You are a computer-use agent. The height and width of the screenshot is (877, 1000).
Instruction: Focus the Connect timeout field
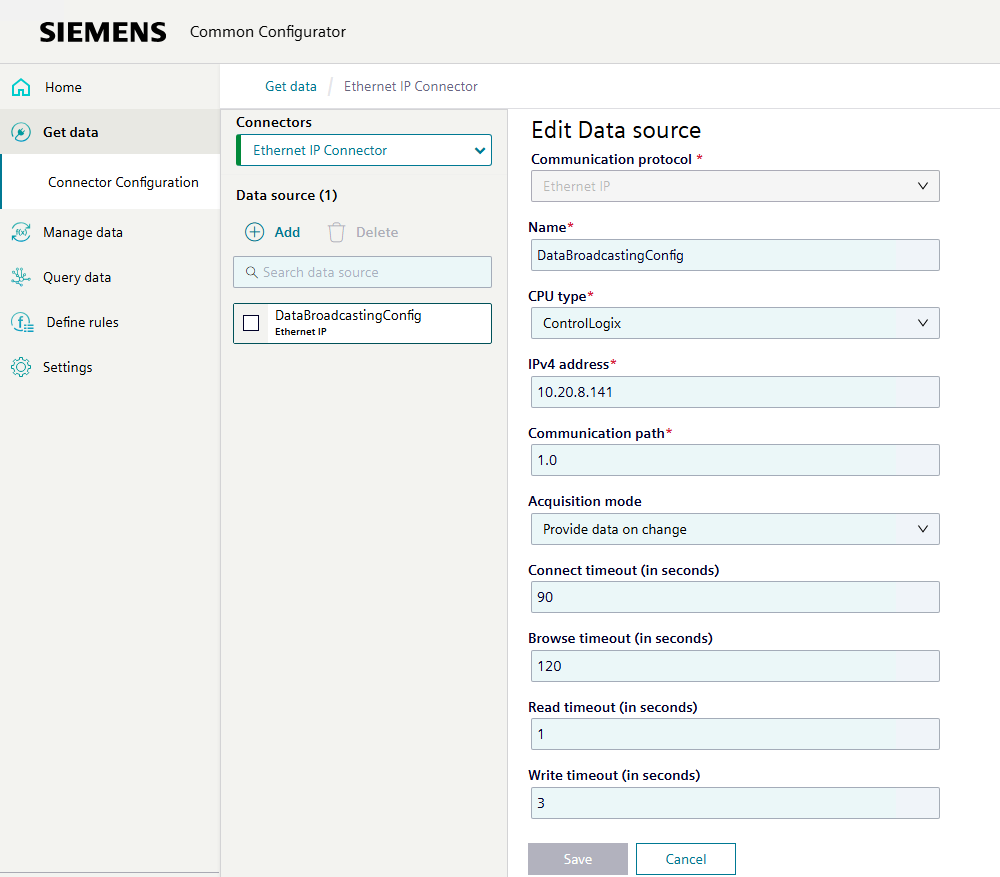(x=735, y=597)
